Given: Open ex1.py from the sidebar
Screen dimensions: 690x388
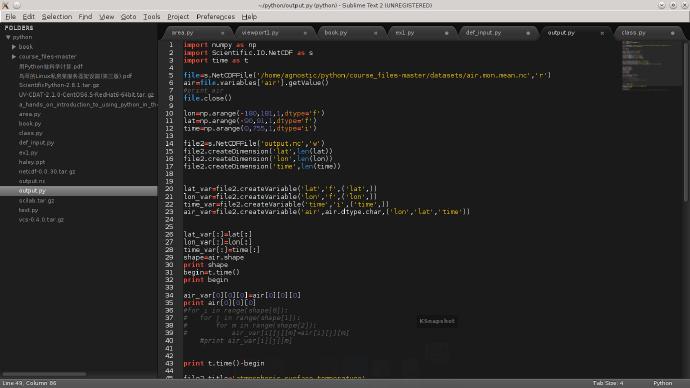Looking at the screenshot, I should pyautogui.click(x=28, y=153).
